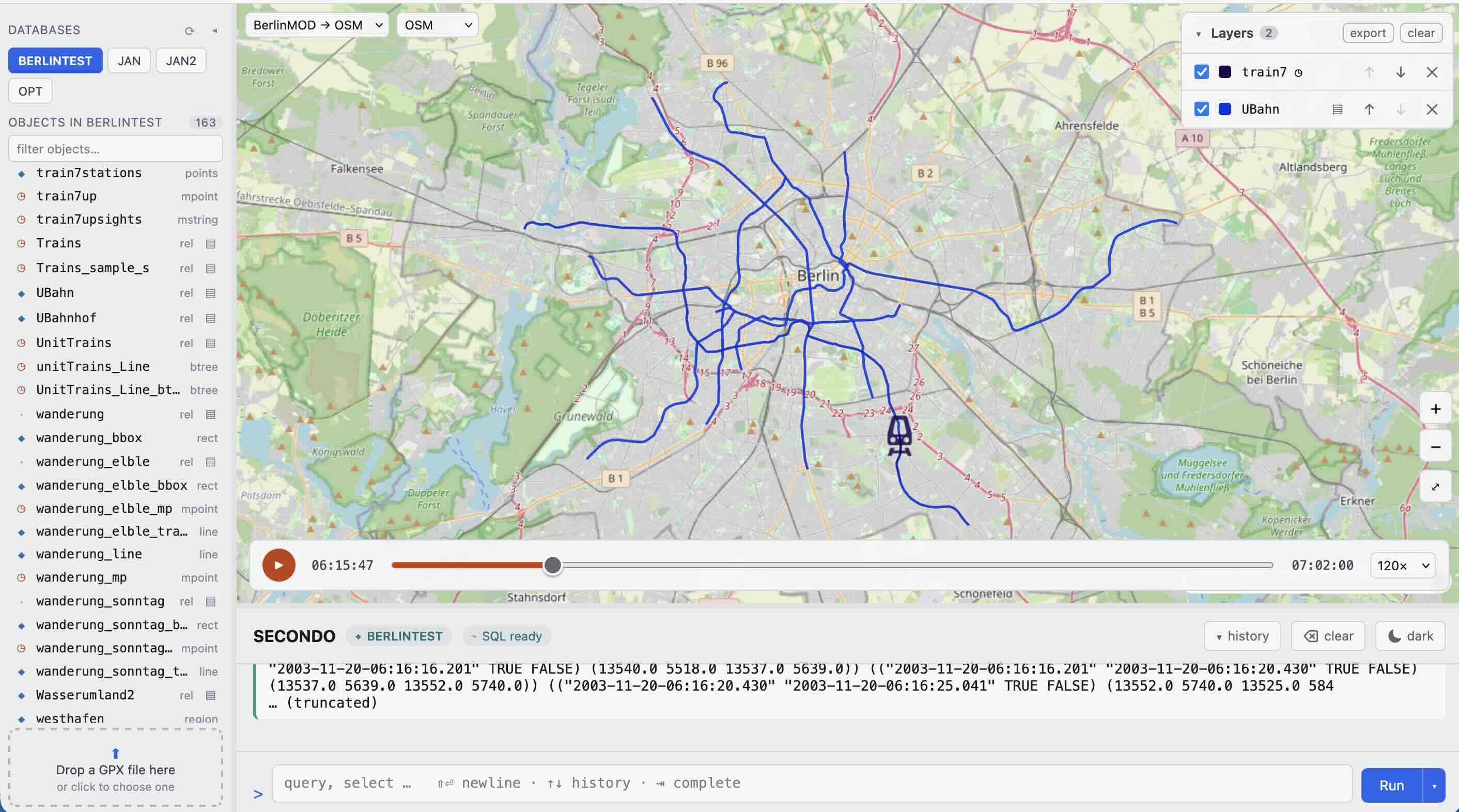Click the GPX upload arrow icon
Viewport: 1459px width, 812px height.
coord(116,753)
